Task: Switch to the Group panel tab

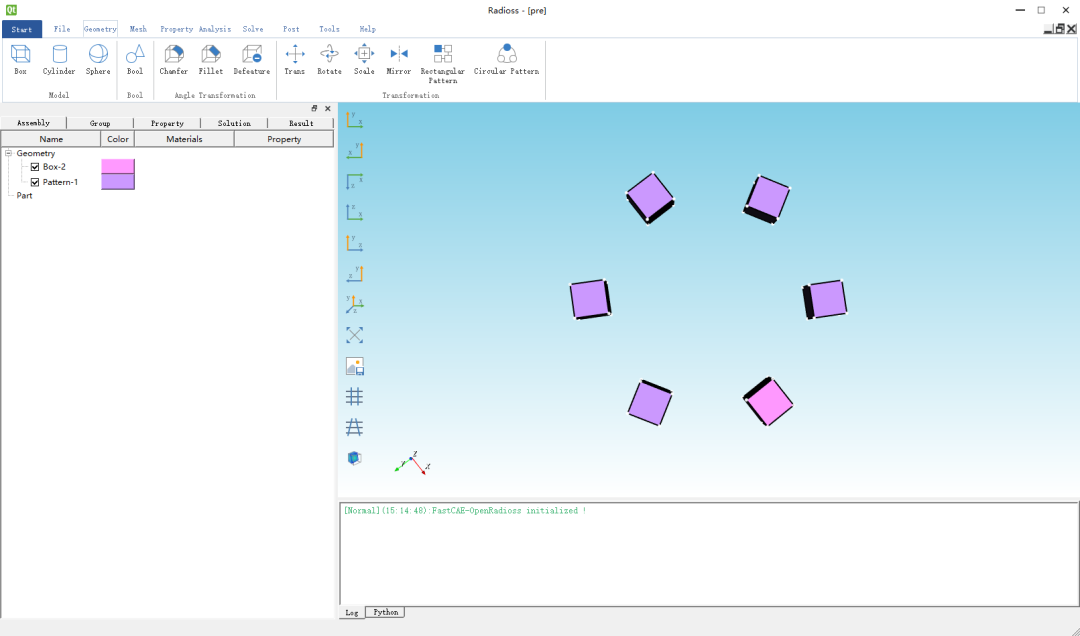Action: pyautogui.click(x=100, y=123)
